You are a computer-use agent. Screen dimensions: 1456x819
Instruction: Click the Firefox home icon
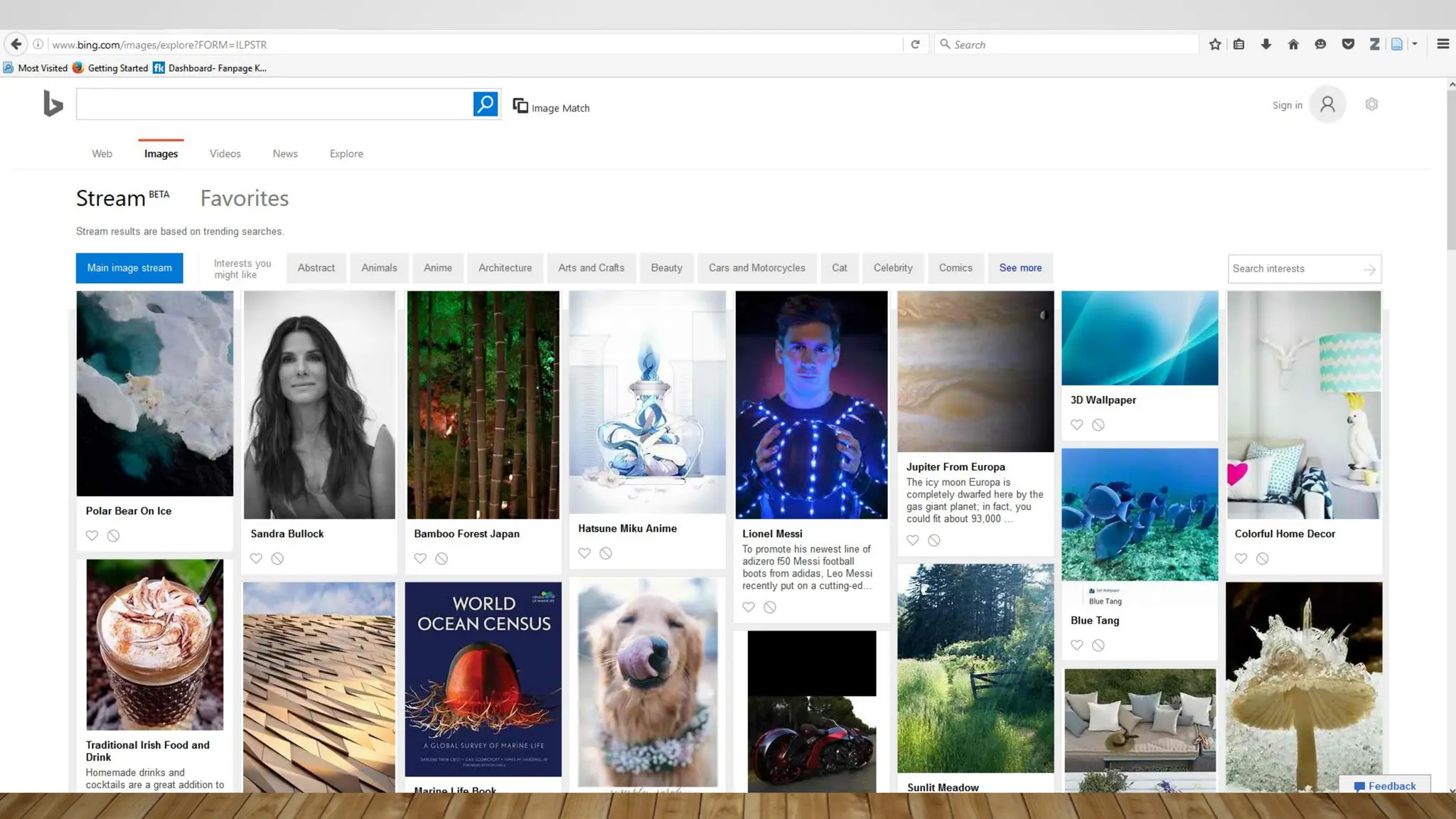(x=1293, y=44)
